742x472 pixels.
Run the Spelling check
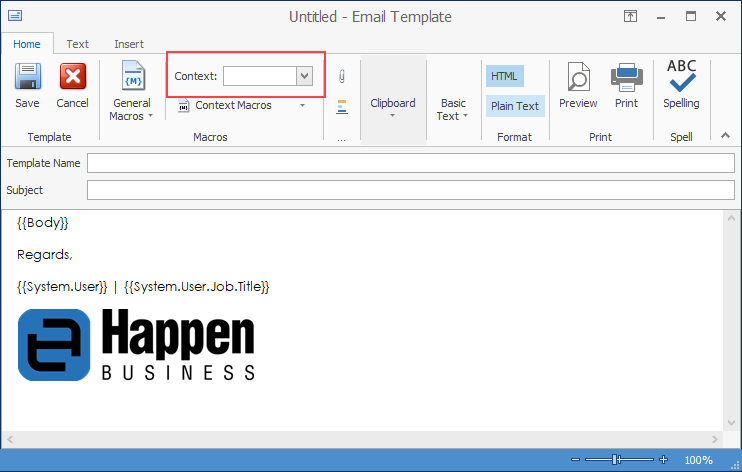681,85
